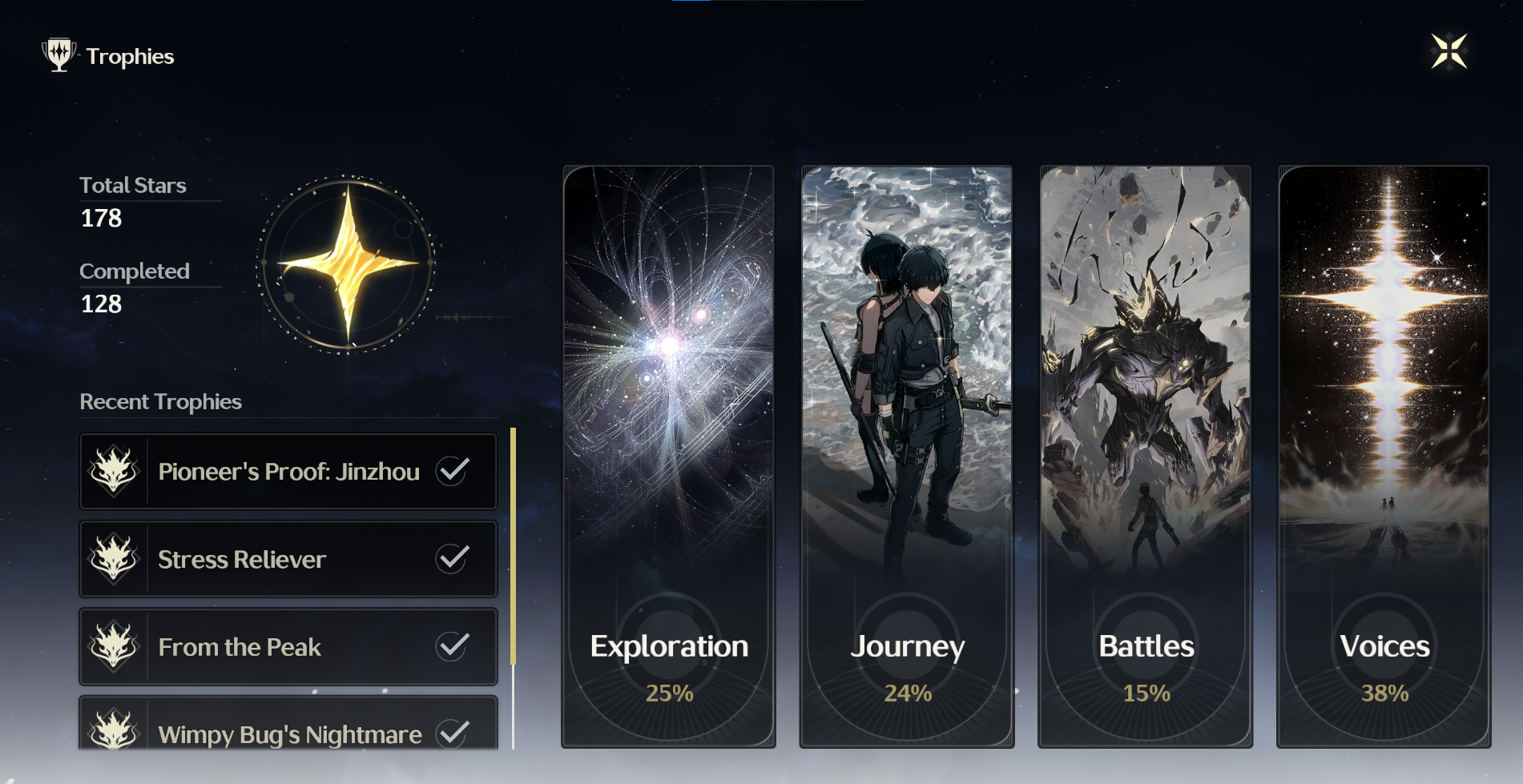Close the Trophies screen with the X icon

click(x=1449, y=51)
